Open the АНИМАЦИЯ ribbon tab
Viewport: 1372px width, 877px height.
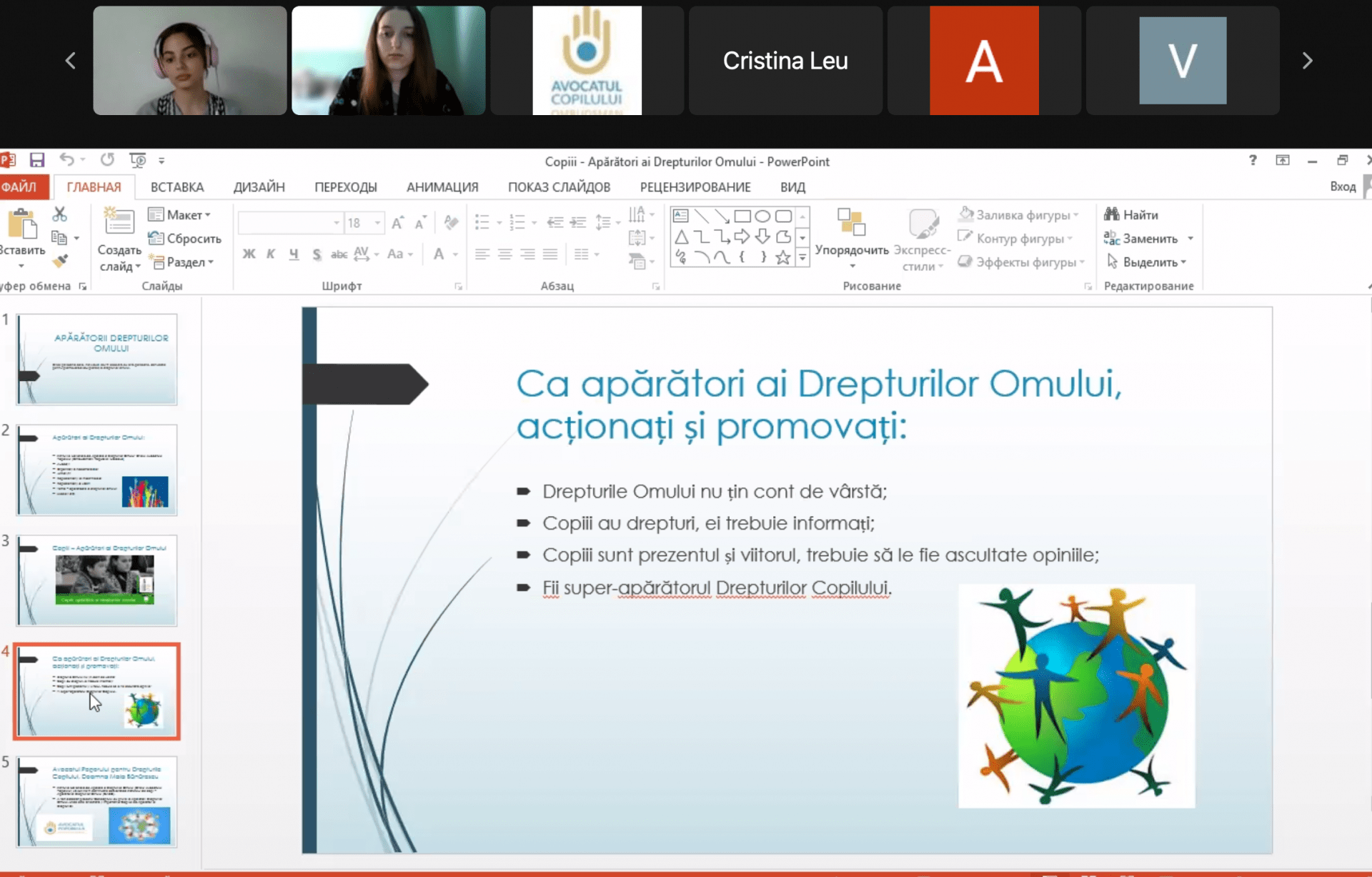pyautogui.click(x=442, y=187)
